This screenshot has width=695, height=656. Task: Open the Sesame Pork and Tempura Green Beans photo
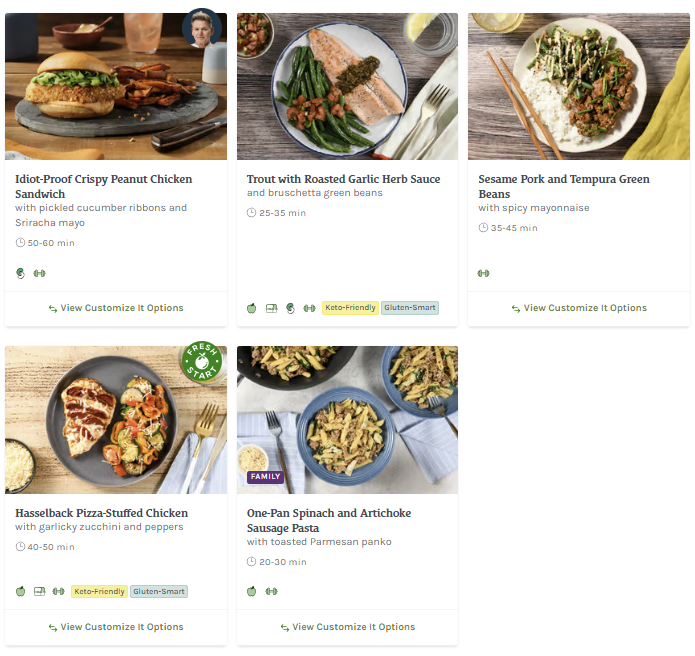pyautogui.click(x=579, y=86)
